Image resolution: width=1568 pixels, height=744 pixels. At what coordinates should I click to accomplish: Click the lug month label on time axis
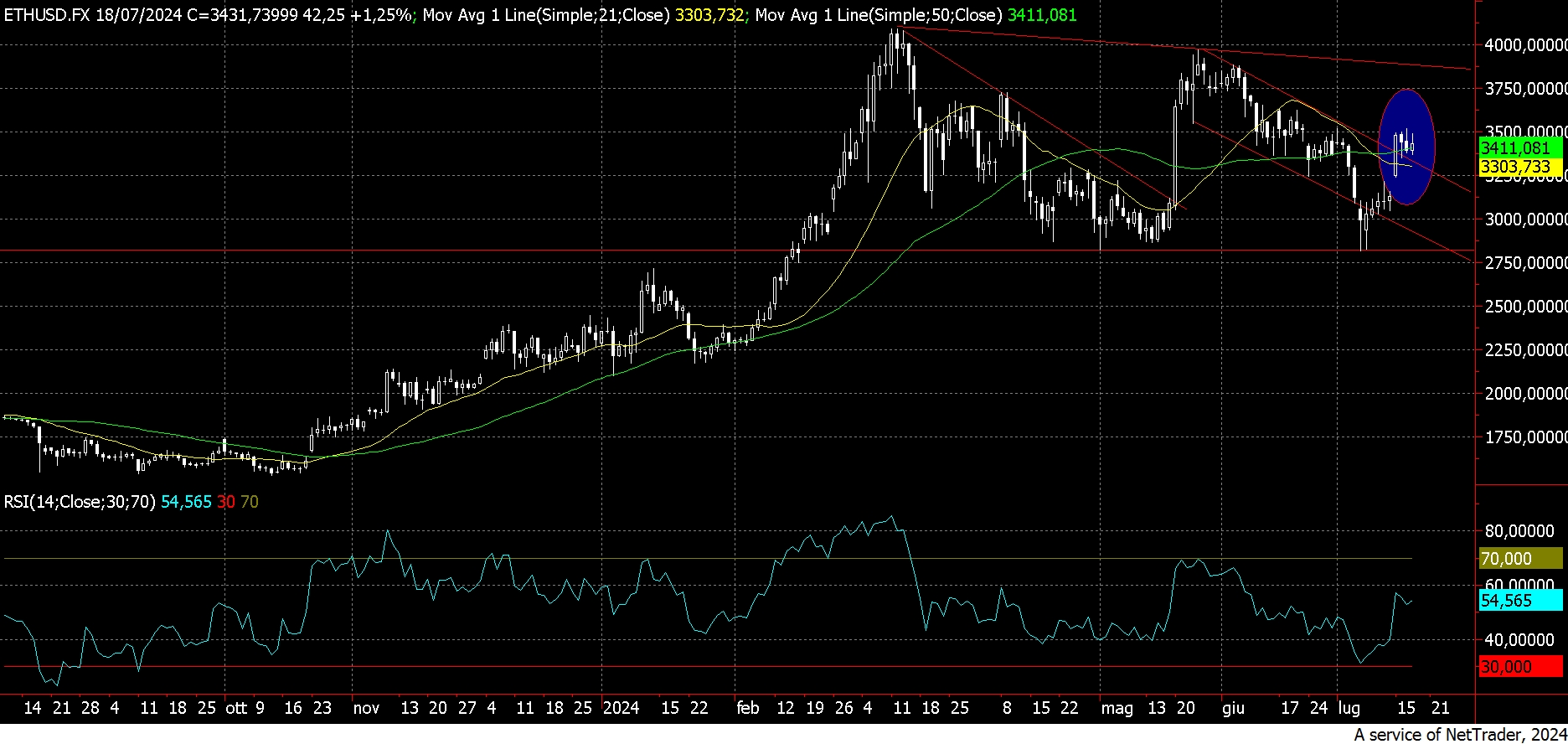[1349, 708]
